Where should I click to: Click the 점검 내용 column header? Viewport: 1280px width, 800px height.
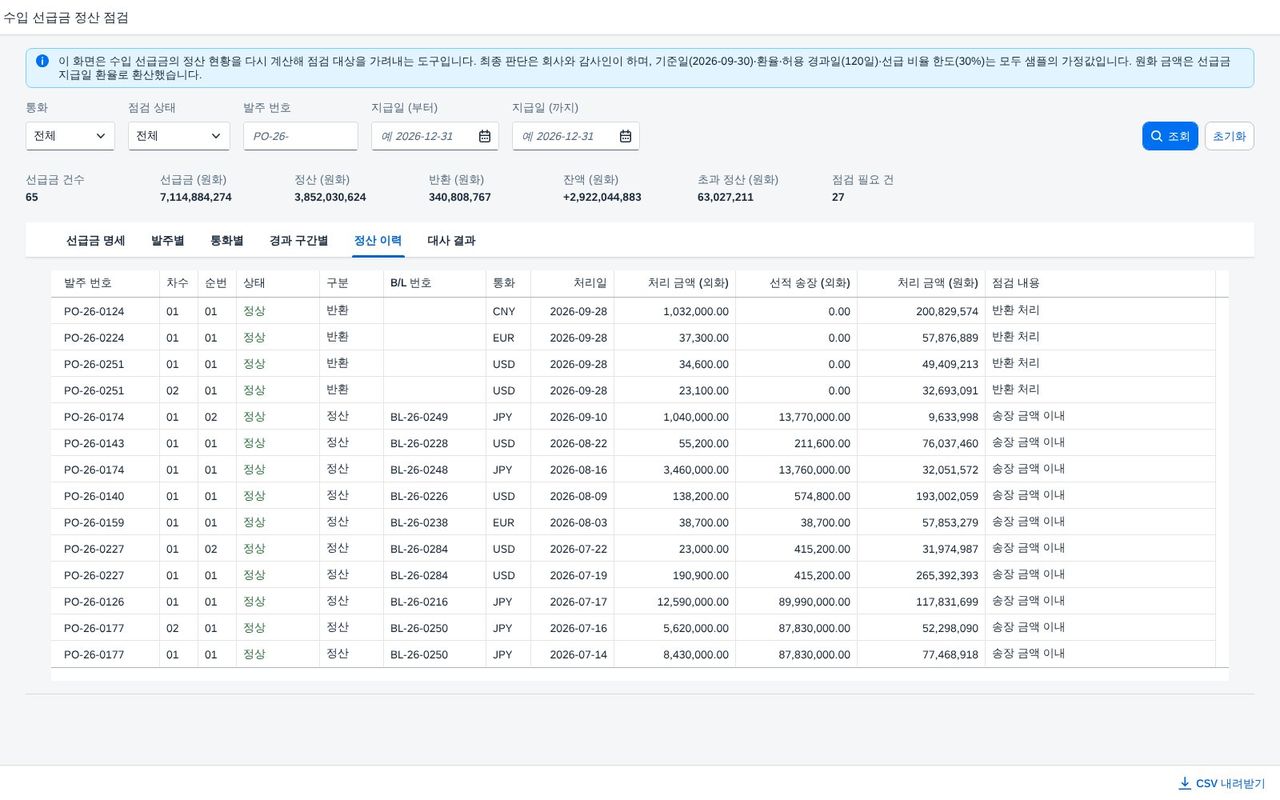pyautogui.click(x=1100, y=283)
